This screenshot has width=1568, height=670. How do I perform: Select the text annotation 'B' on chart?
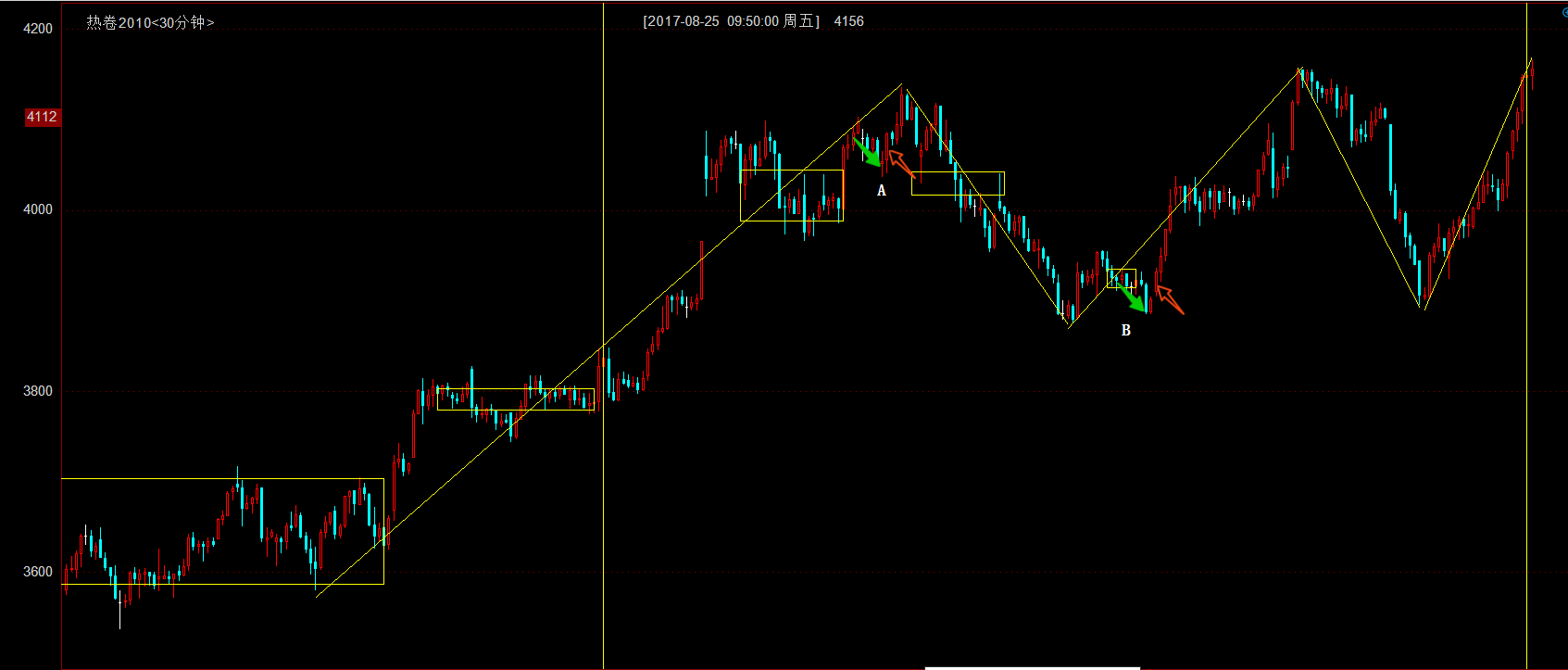click(x=1126, y=331)
